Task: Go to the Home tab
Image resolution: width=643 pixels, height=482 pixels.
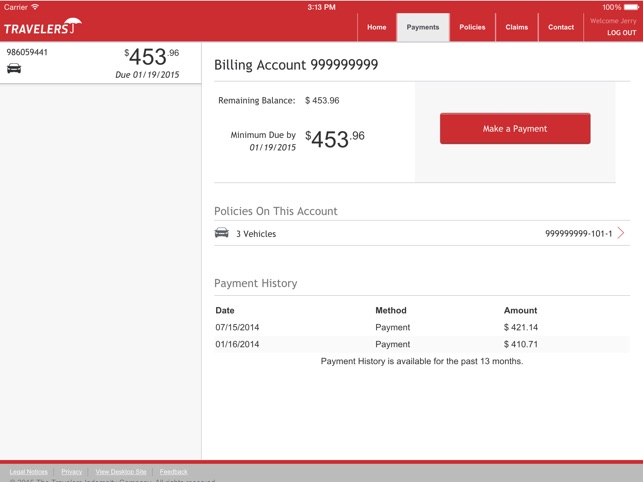Action: click(376, 27)
